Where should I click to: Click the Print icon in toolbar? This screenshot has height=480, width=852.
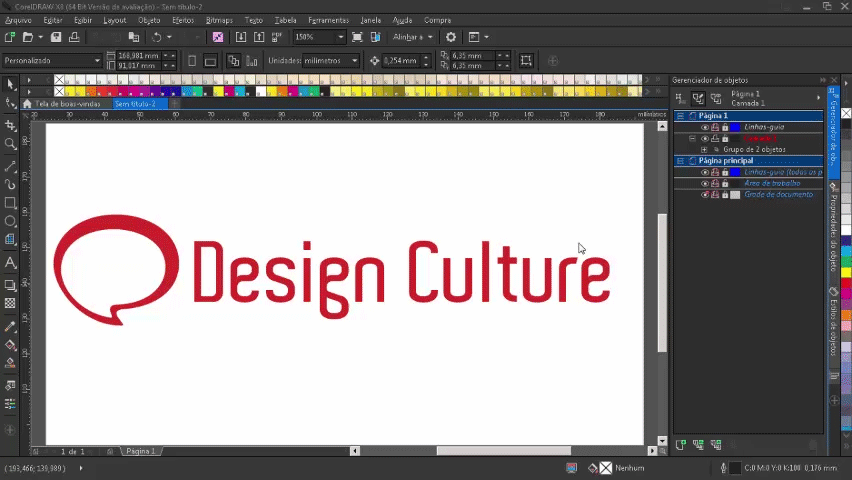74,37
